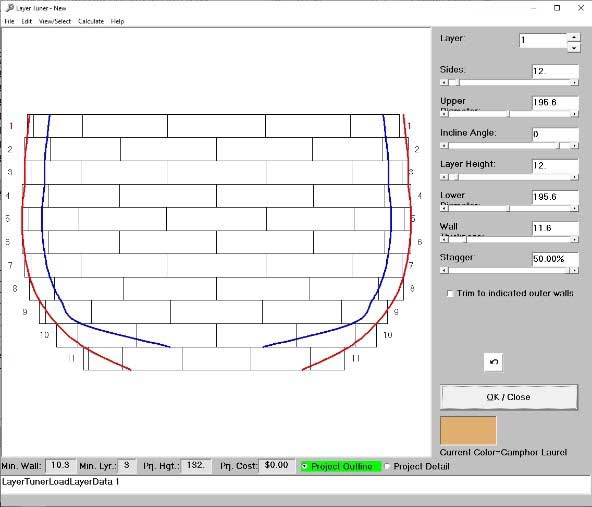Open the View/Select menu
The image size is (592, 507).
(55, 21)
